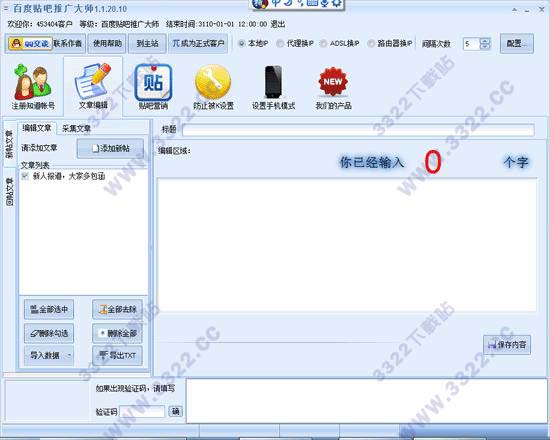Click the 验证码 captcha input box
Screen dimensions: 550x440
tap(142, 412)
